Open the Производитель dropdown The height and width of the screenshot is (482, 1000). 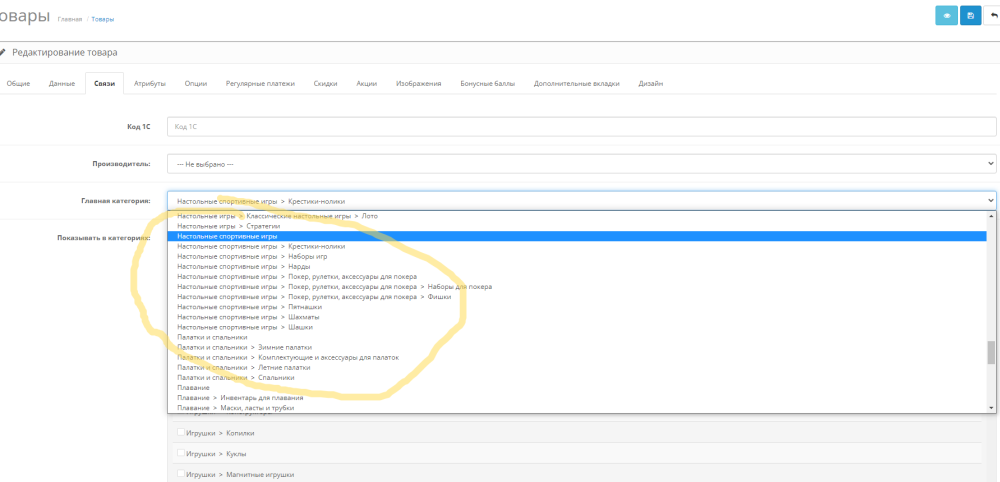pyautogui.click(x=581, y=163)
